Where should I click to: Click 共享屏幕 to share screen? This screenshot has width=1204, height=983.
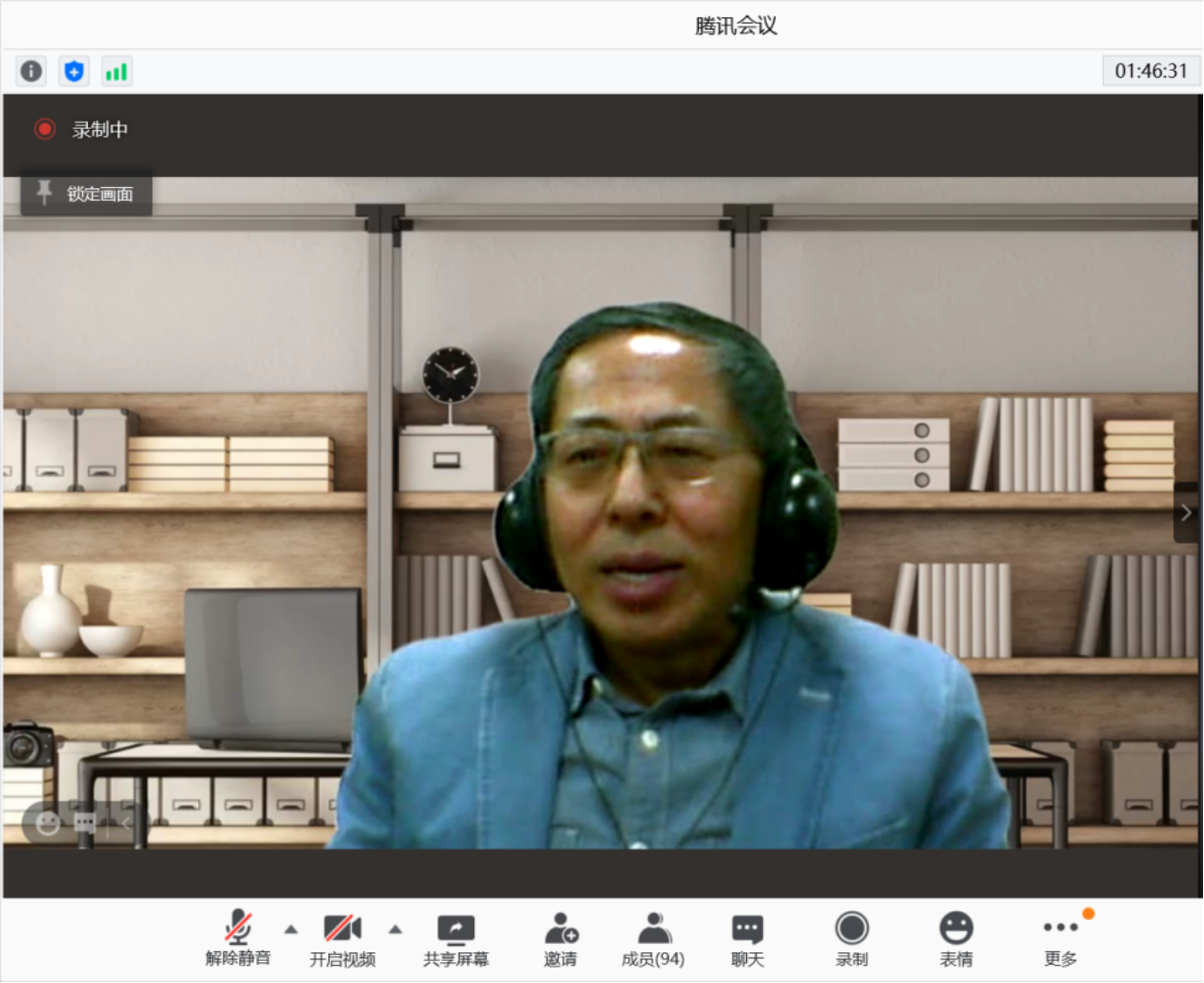point(456,939)
